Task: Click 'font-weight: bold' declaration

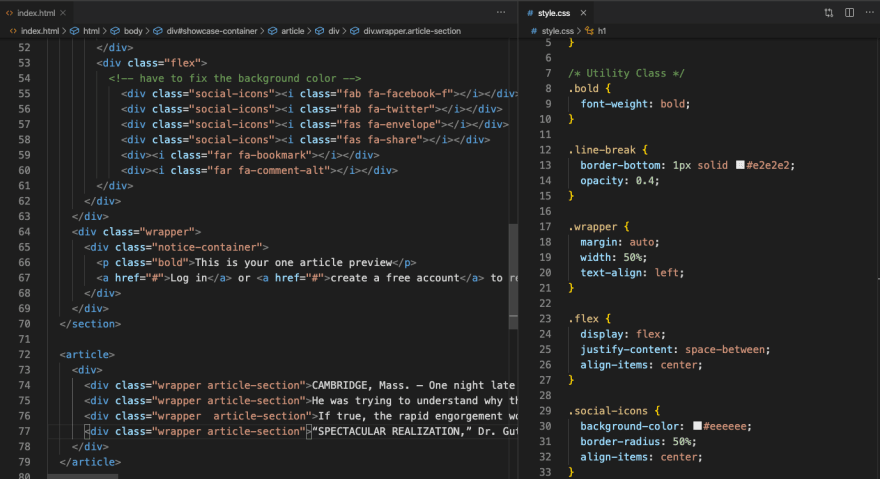Action: coord(635,104)
